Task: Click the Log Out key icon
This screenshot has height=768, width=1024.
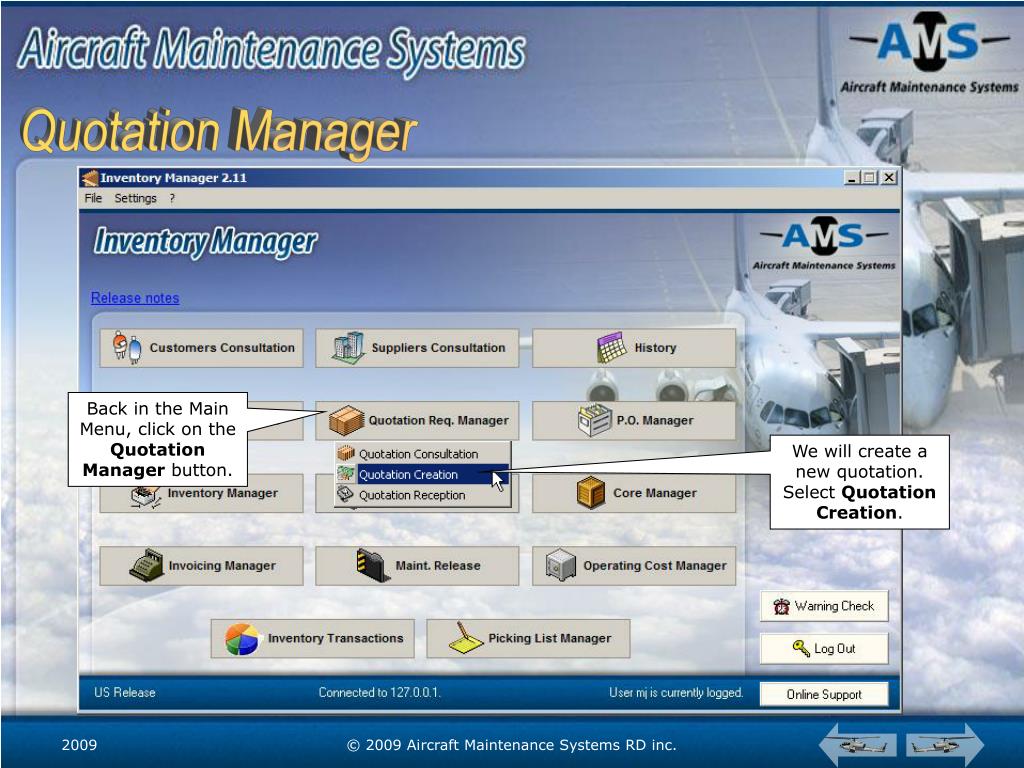Action: point(801,648)
